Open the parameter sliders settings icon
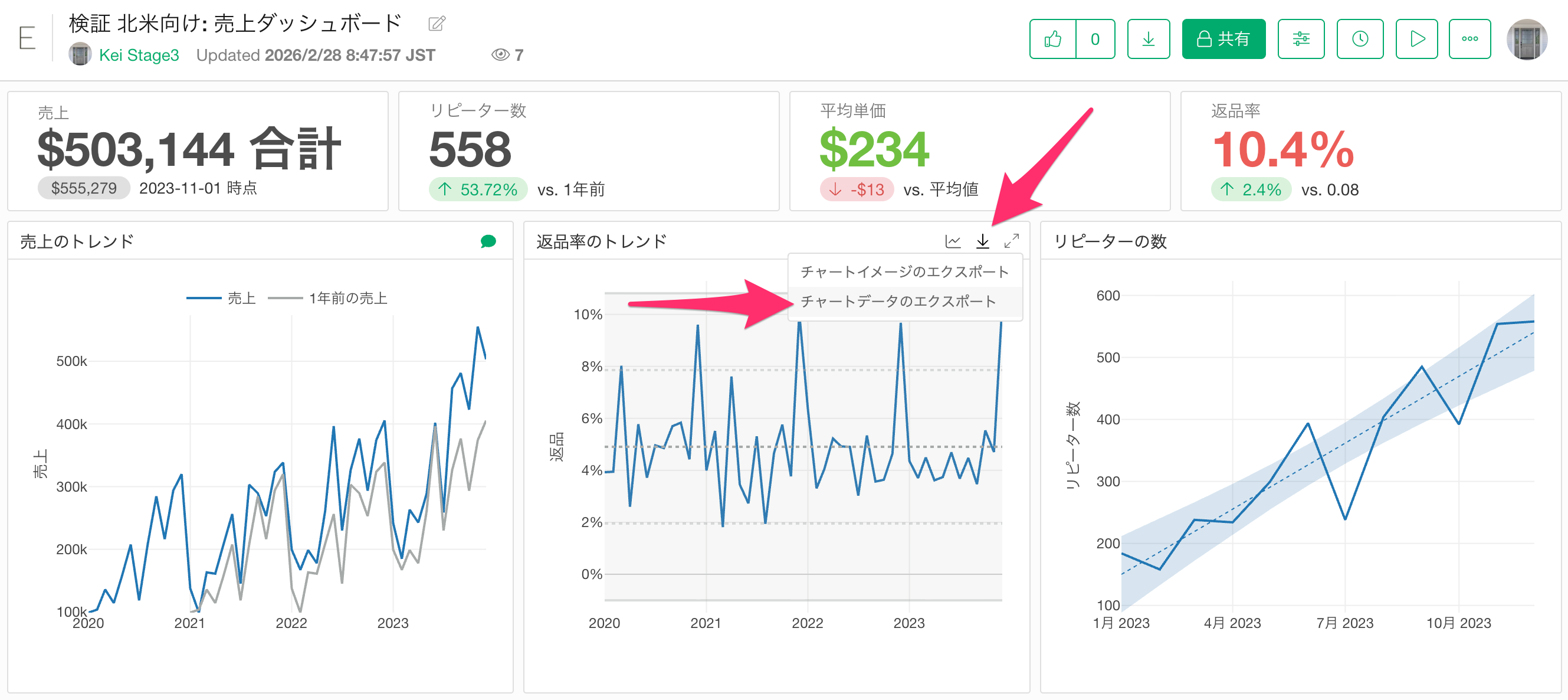 point(1301,39)
